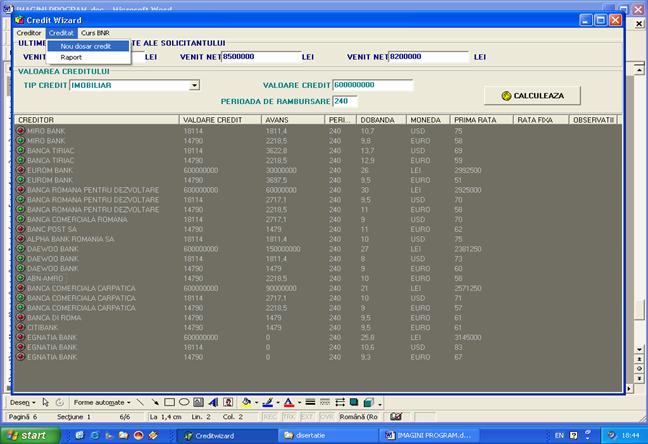The image size is (648, 444).
Task: Click the EN language bar indicator
Action: [x=559, y=435]
